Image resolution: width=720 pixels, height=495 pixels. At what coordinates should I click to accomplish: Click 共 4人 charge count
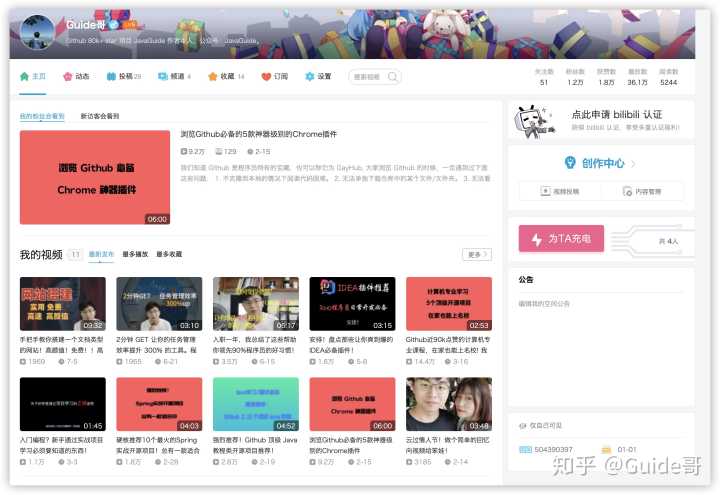click(x=668, y=241)
